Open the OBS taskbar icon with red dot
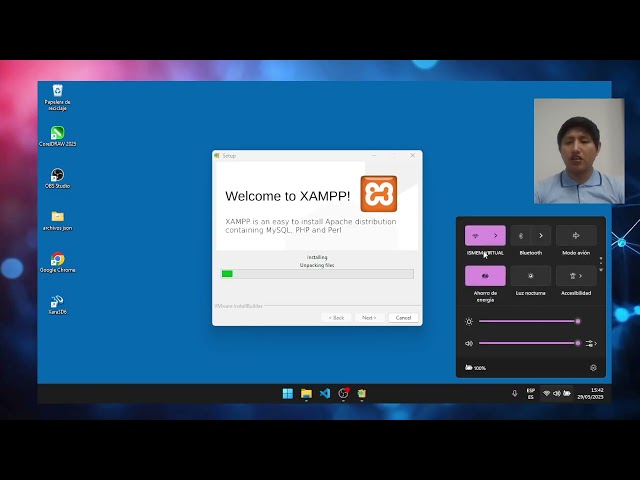The image size is (640, 480). 343,393
